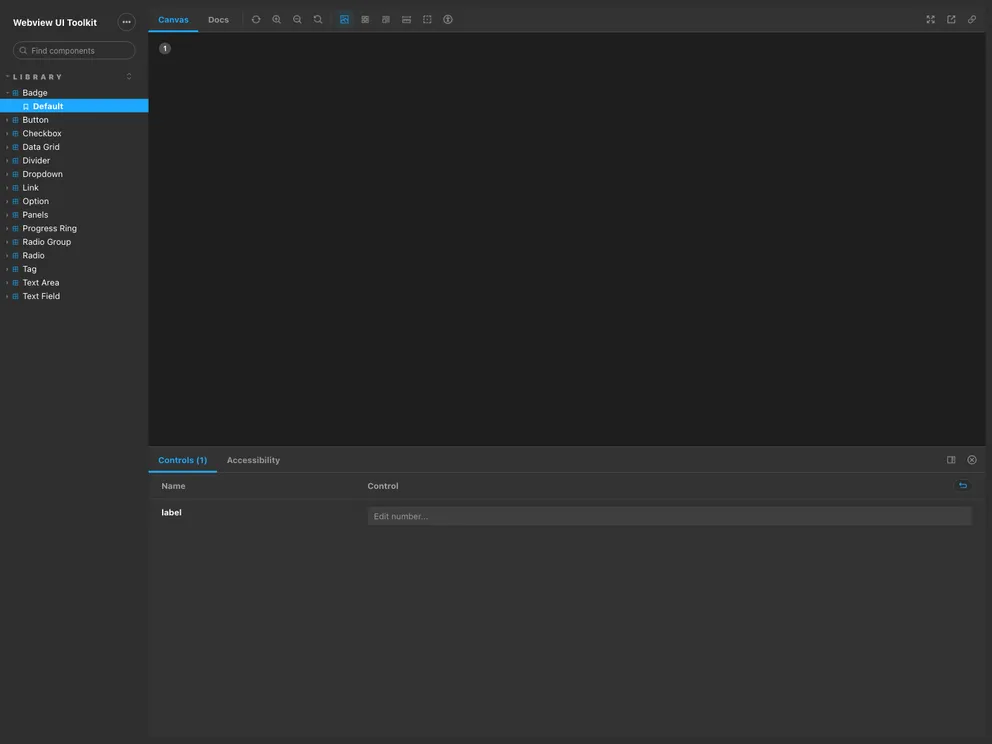Reset the canvas zoom level

tap(318, 20)
